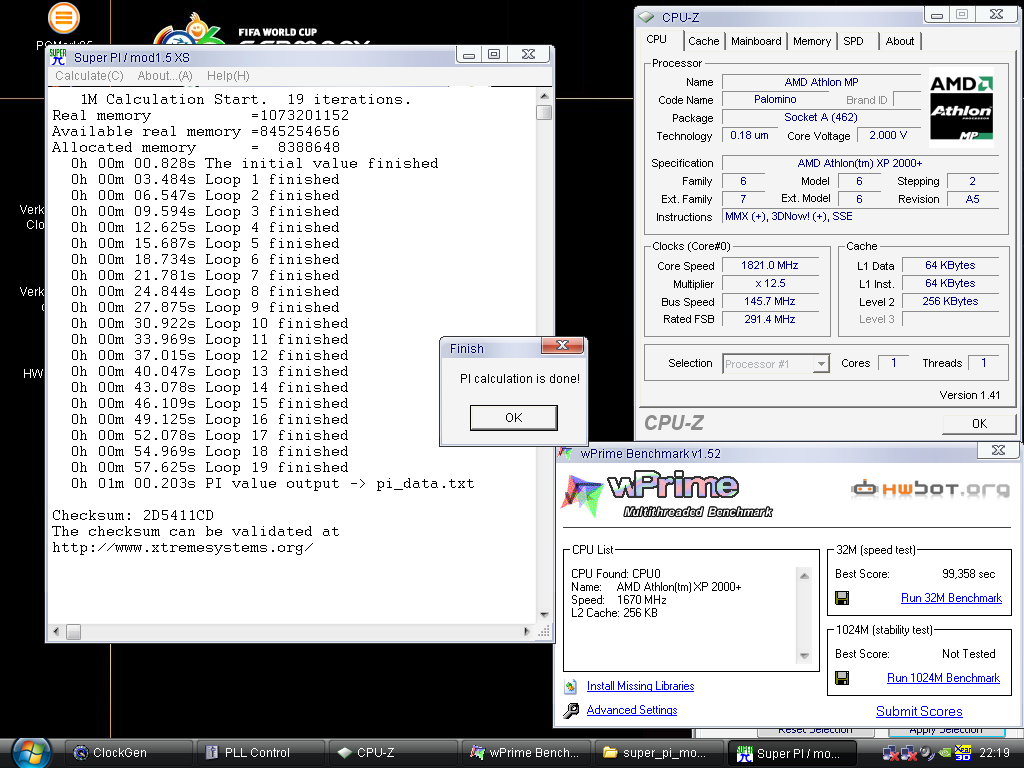Open the Windows Start orb
The image size is (1024, 768).
31,752
